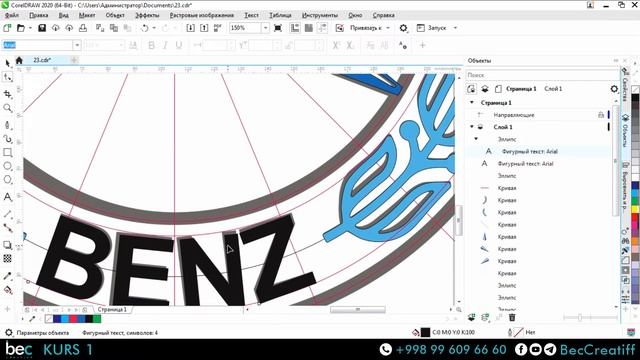Select the Freehand drawing tool
Screen dimensions: 640x360
[7, 125]
